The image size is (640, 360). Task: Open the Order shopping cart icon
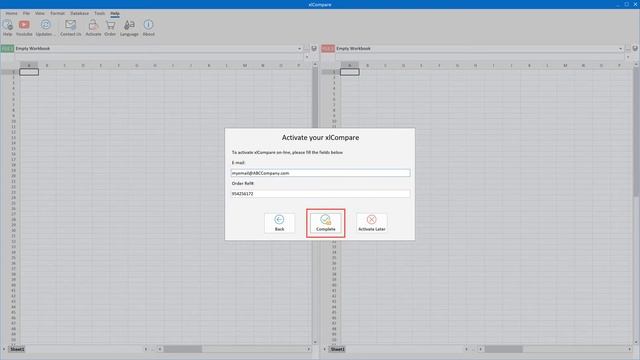pos(110,28)
